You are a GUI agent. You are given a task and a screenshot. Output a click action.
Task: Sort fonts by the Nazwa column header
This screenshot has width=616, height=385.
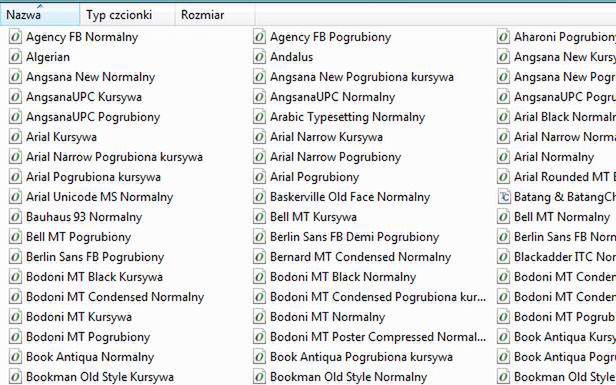[40, 15]
